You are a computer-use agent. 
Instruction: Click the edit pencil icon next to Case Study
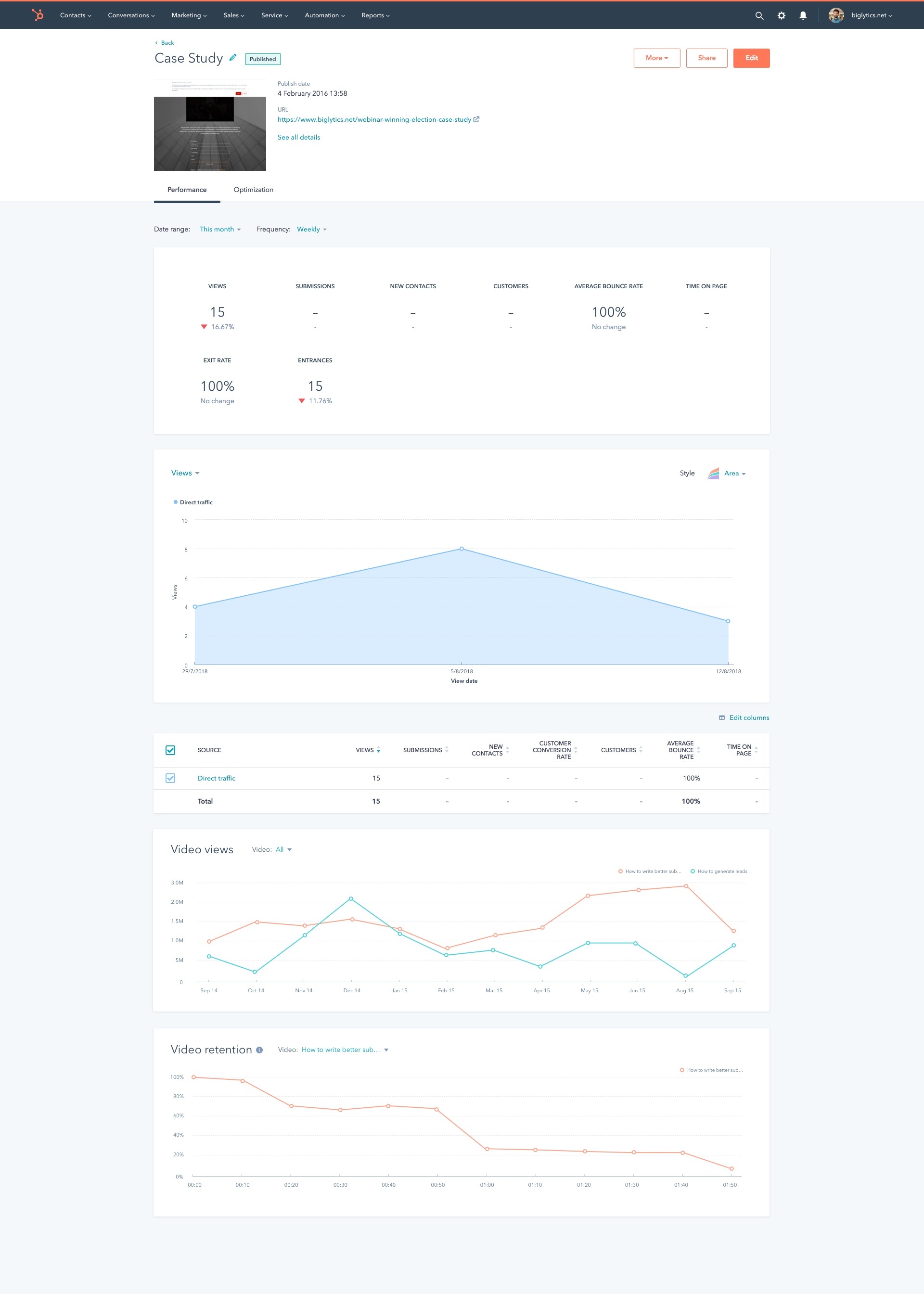click(234, 58)
